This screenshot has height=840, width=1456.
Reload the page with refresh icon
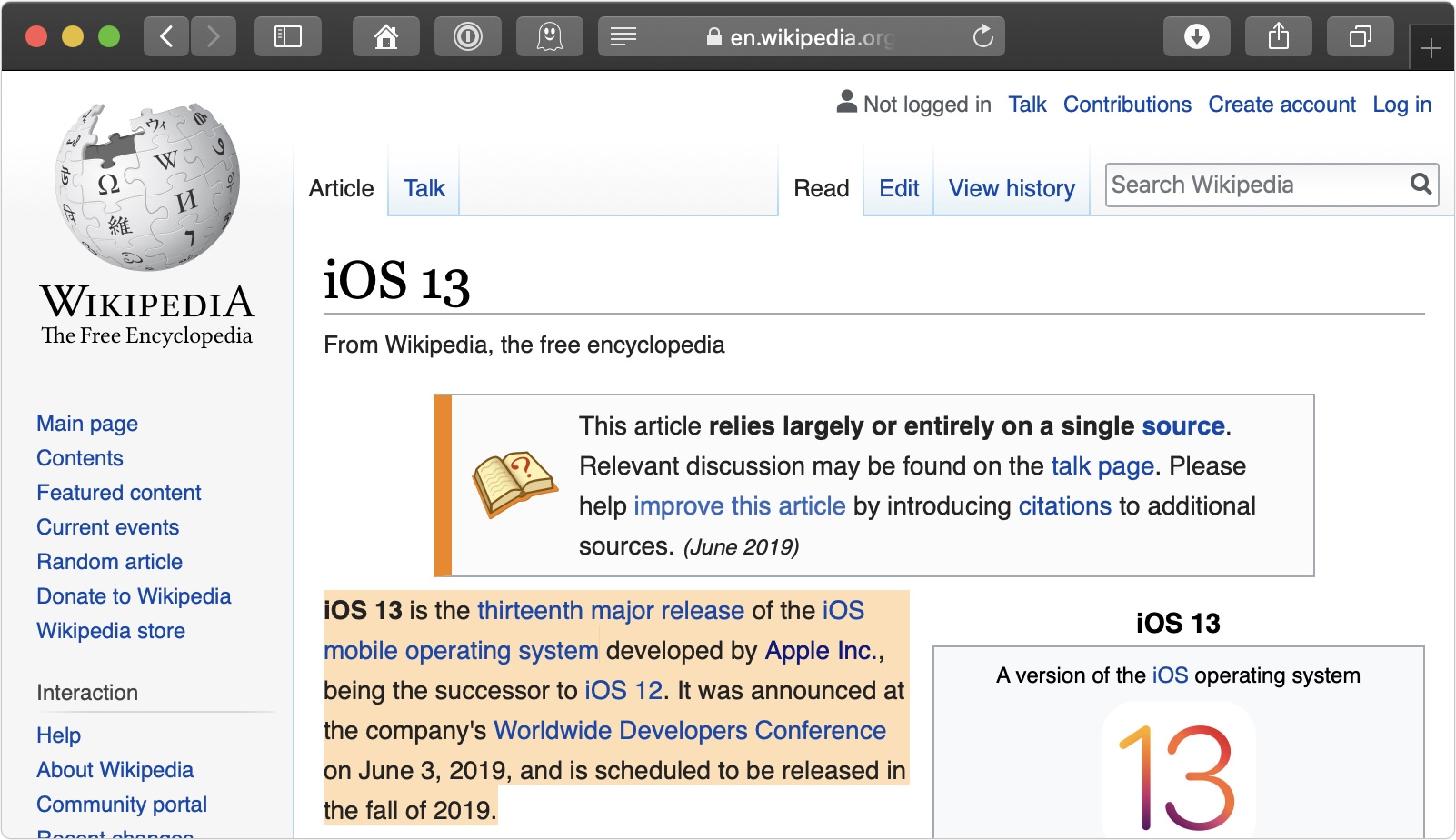tap(982, 36)
